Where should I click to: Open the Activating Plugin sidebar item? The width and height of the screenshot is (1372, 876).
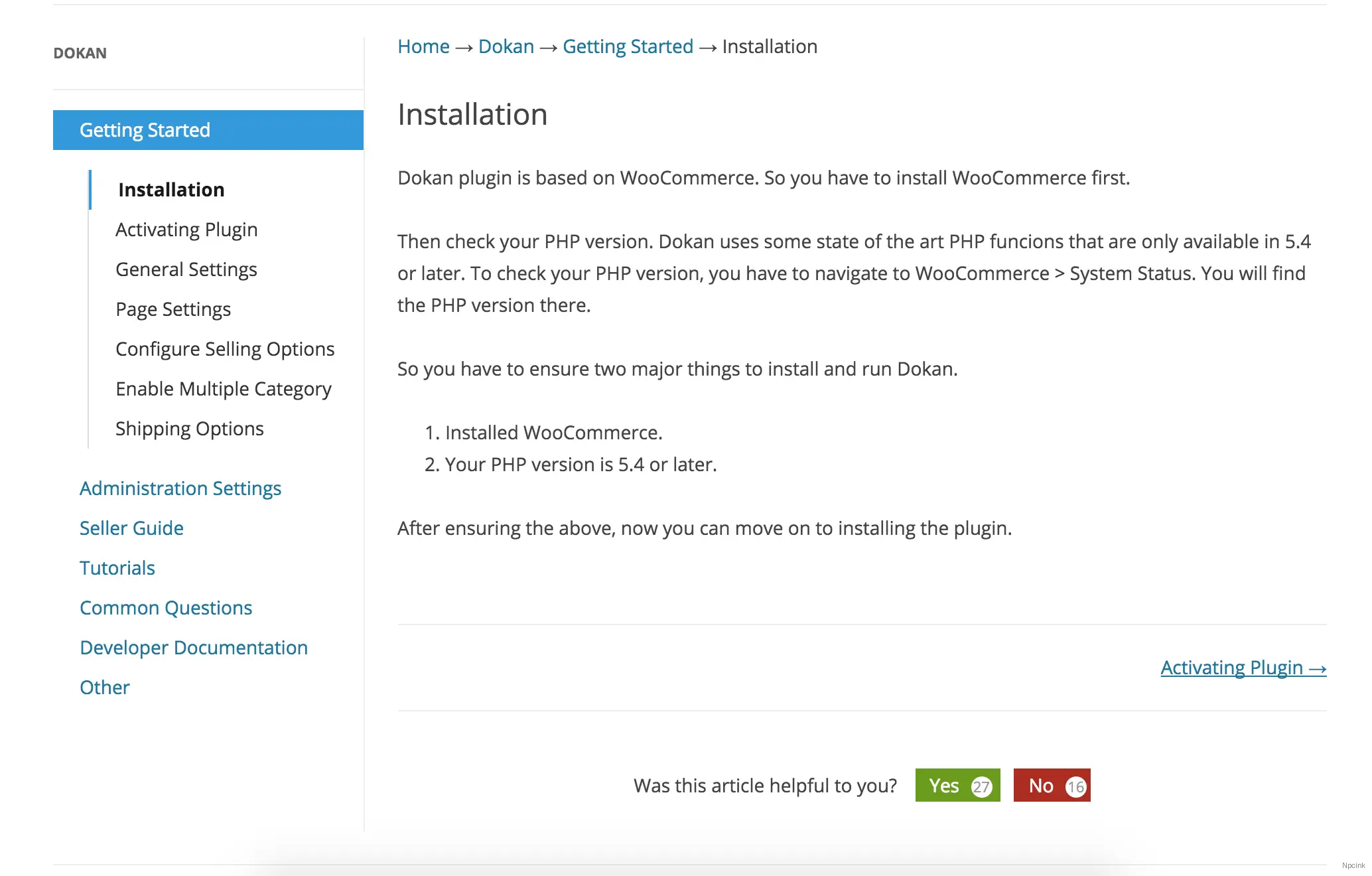point(186,230)
